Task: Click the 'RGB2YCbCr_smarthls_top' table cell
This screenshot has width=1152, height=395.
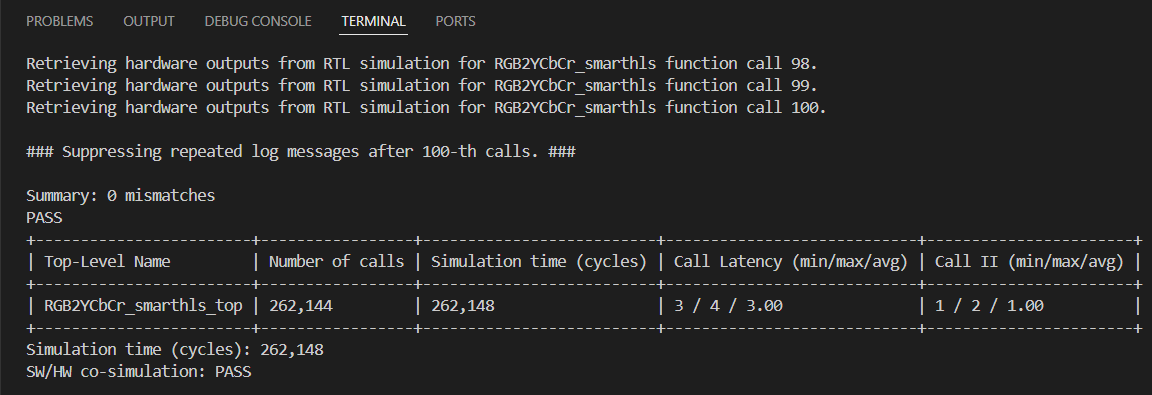Action: [143, 305]
